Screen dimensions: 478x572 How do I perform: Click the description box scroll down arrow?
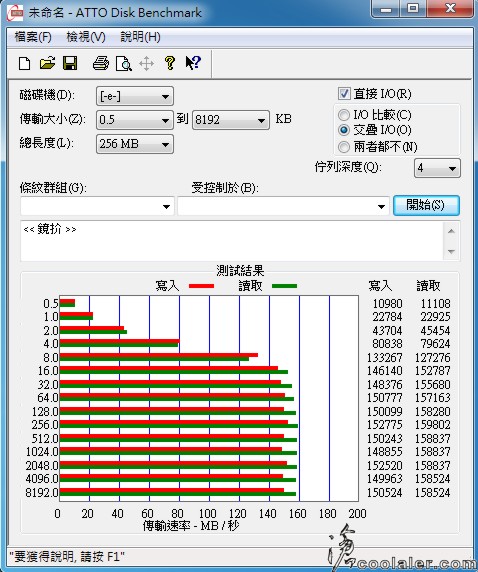coord(451,251)
